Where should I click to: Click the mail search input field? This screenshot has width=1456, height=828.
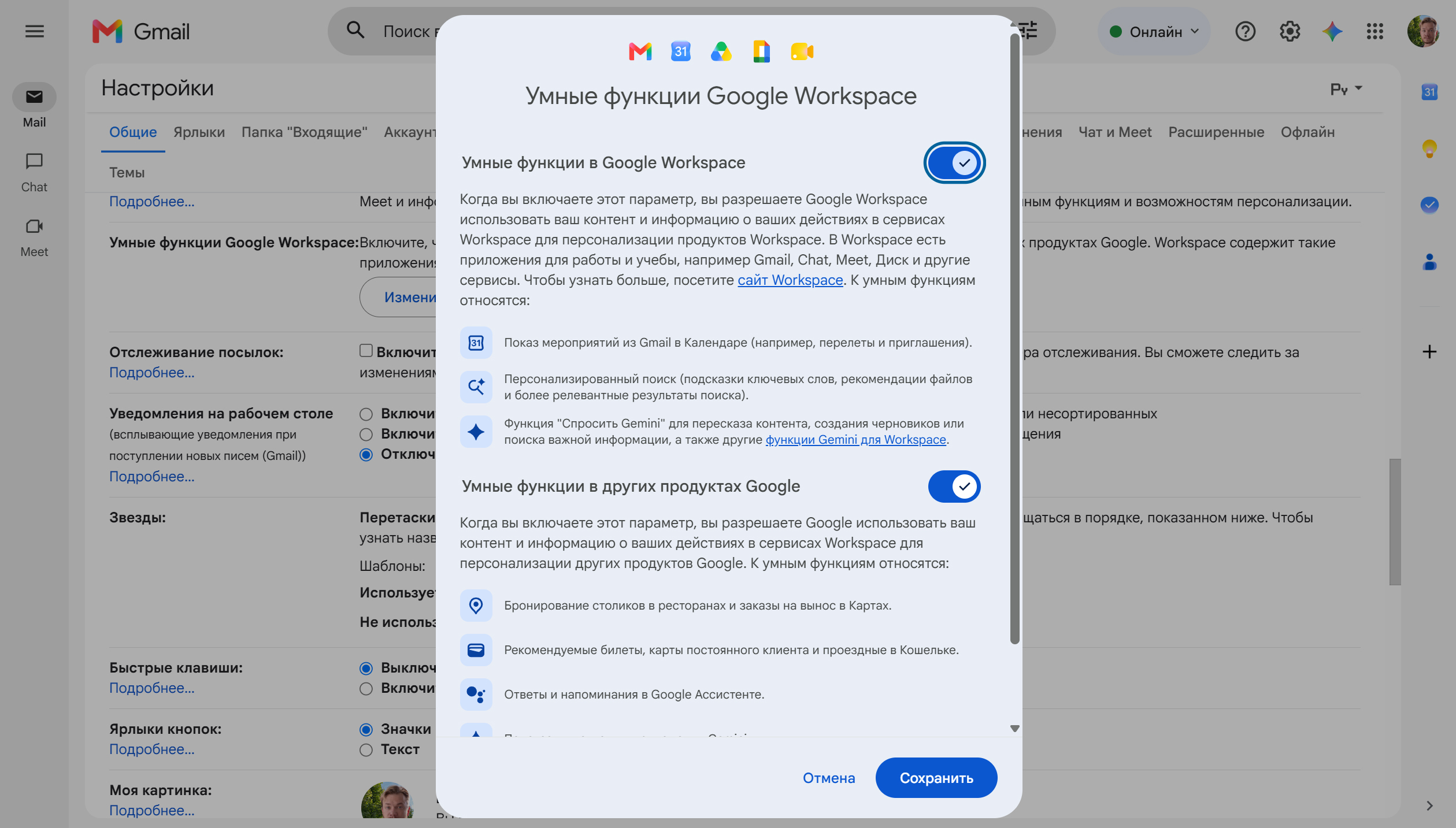[409, 31]
